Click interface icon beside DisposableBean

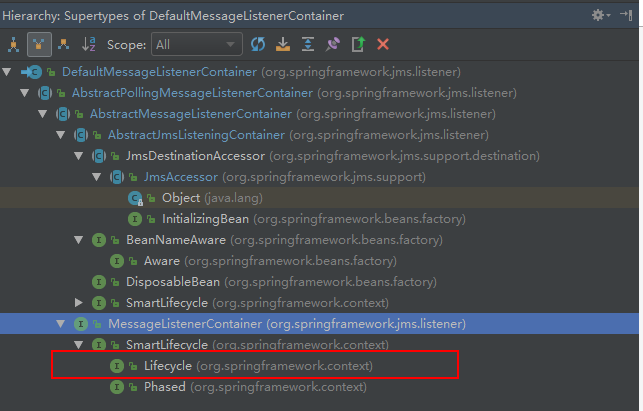point(99,282)
